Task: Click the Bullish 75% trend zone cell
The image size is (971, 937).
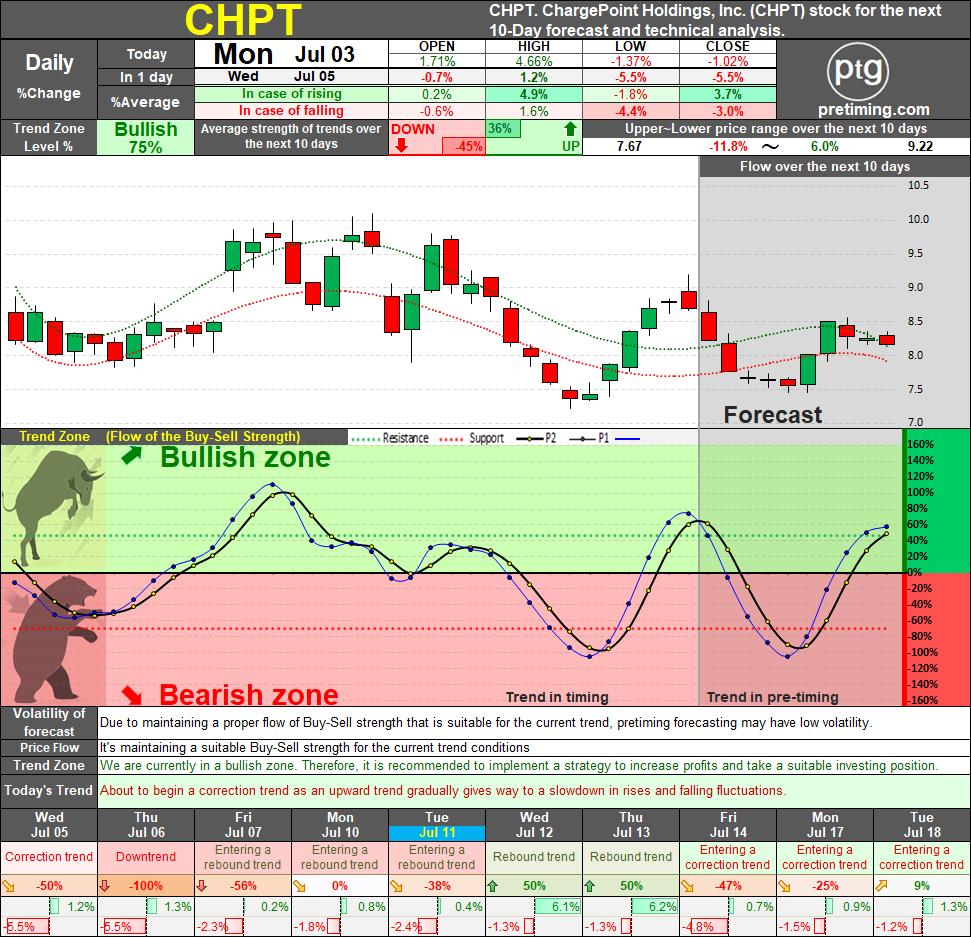Action: 146,138
